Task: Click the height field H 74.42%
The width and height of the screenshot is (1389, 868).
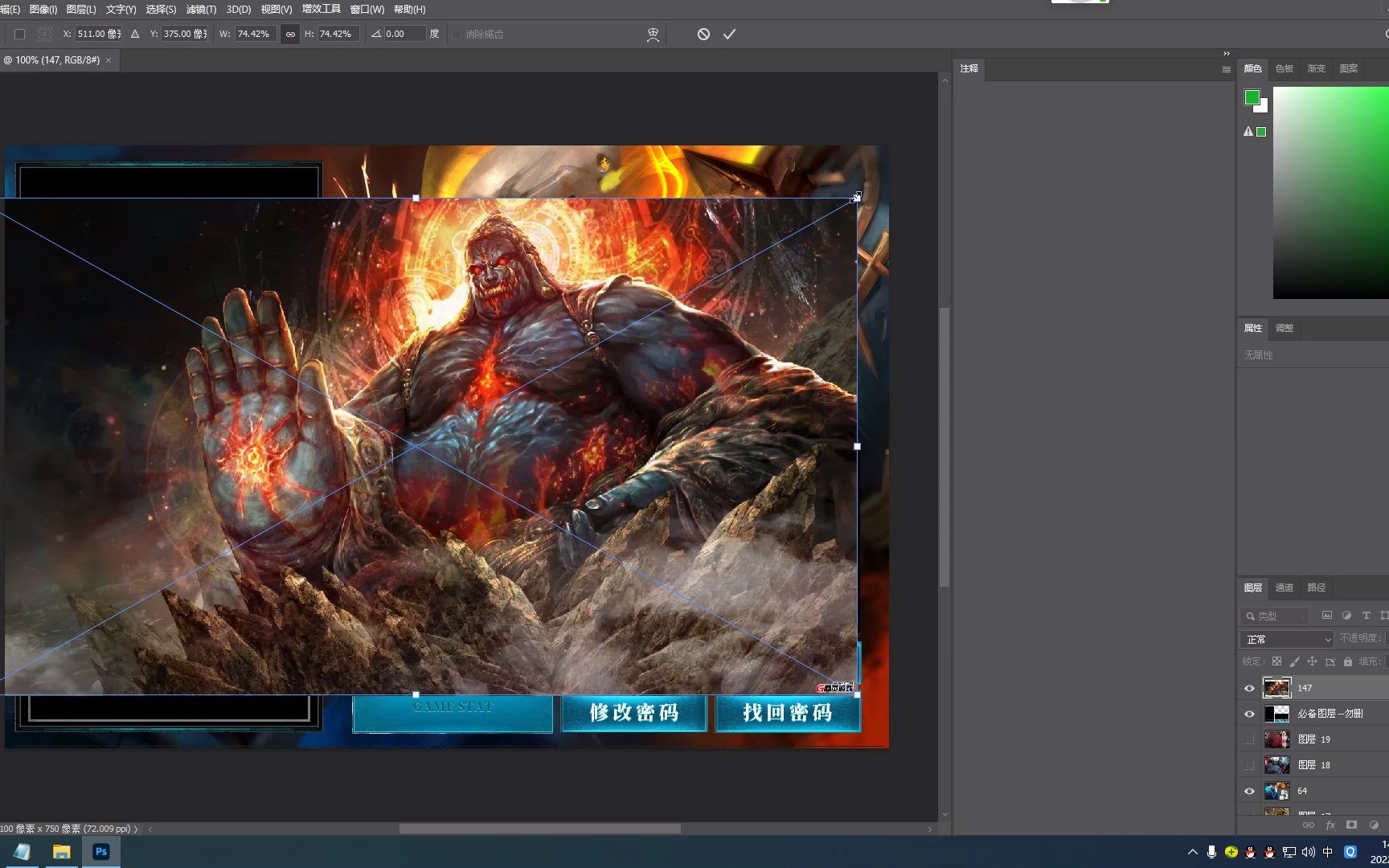Action: [x=336, y=34]
